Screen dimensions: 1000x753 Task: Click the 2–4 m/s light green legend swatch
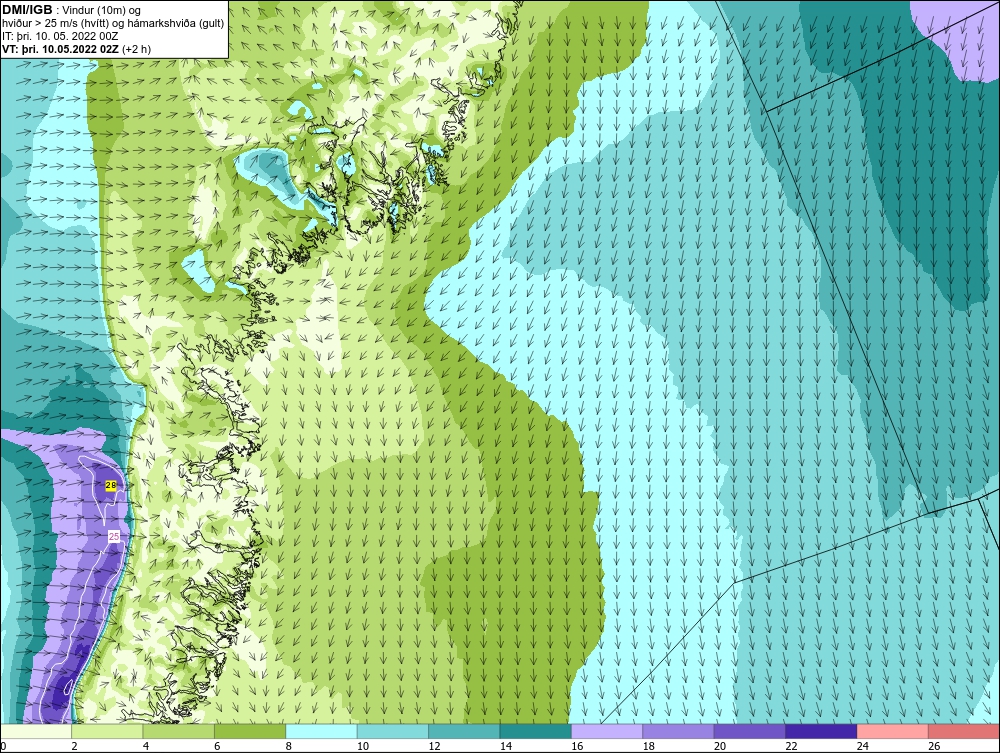pyautogui.click(x=107, y=731)
